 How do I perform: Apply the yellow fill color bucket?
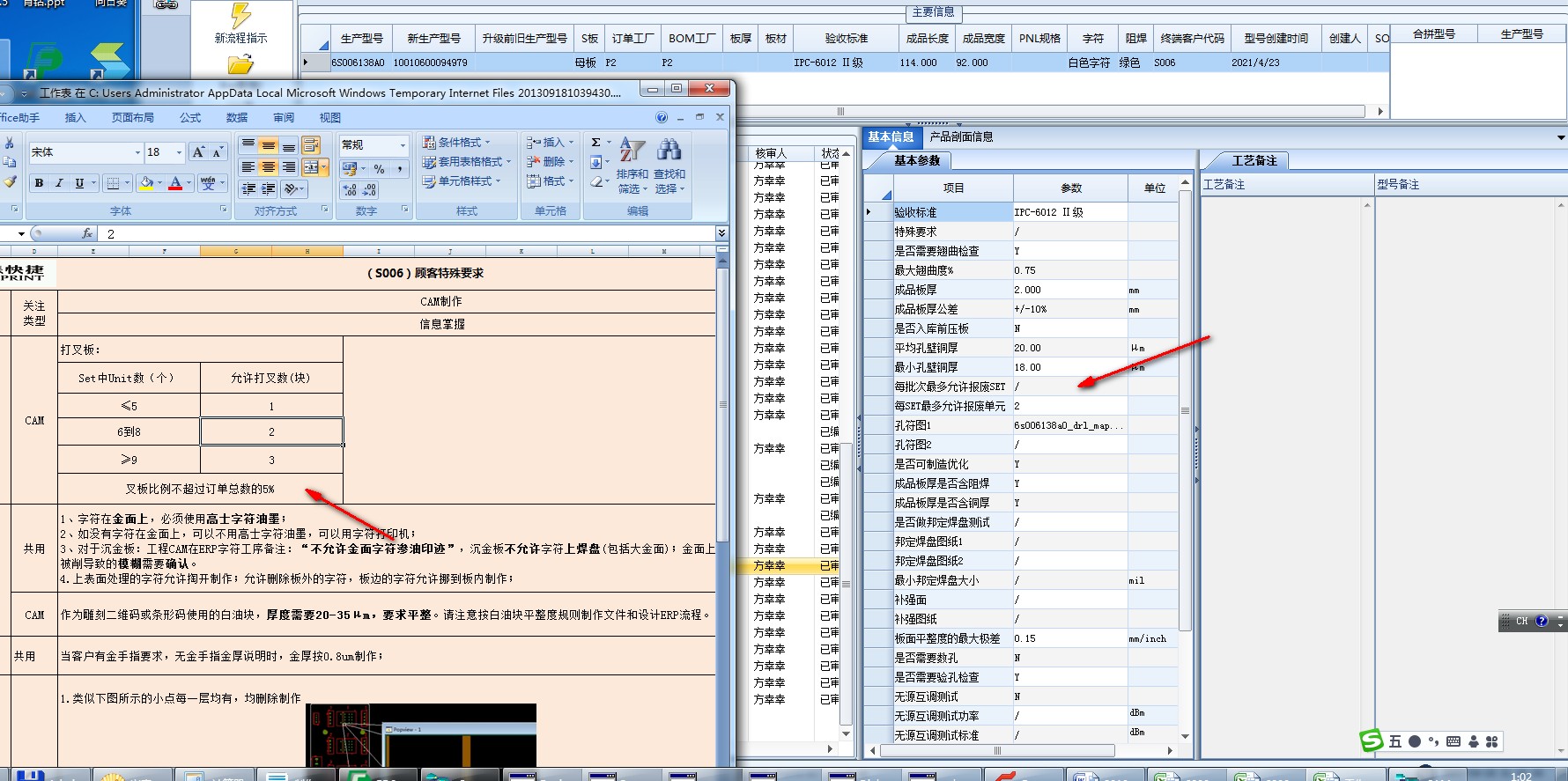pyautogui.click(x=146, y=183)
